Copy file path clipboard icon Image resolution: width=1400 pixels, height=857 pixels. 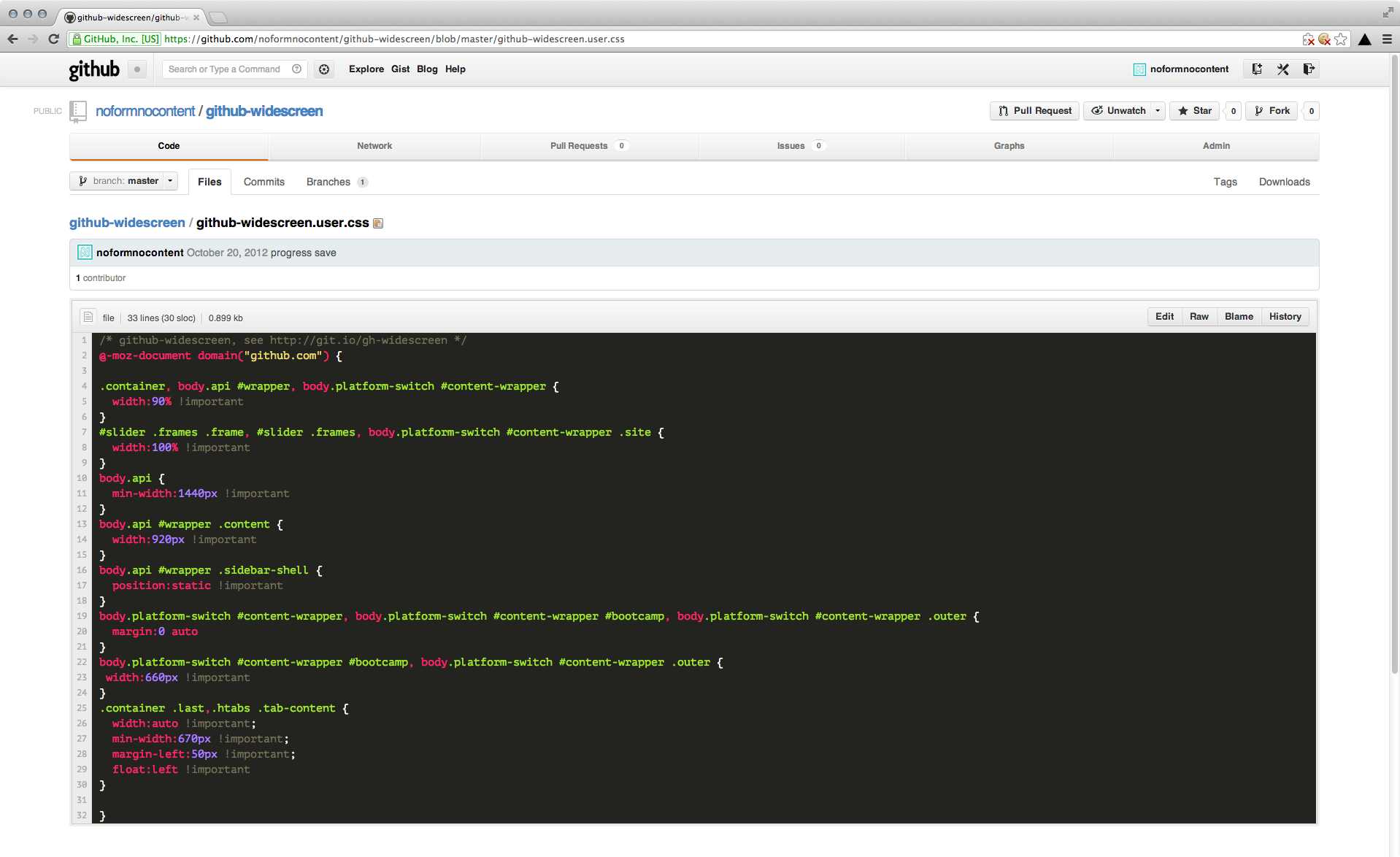point(378,223)
